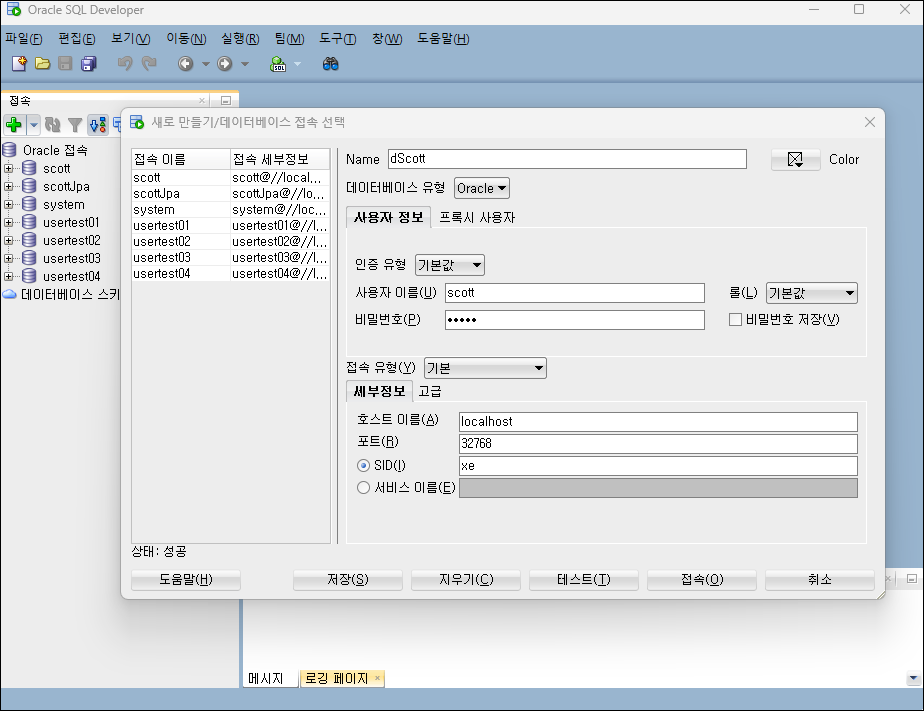Open the Back history dropdown arrow
Screen dimensions: 924x711
[206, 64]
